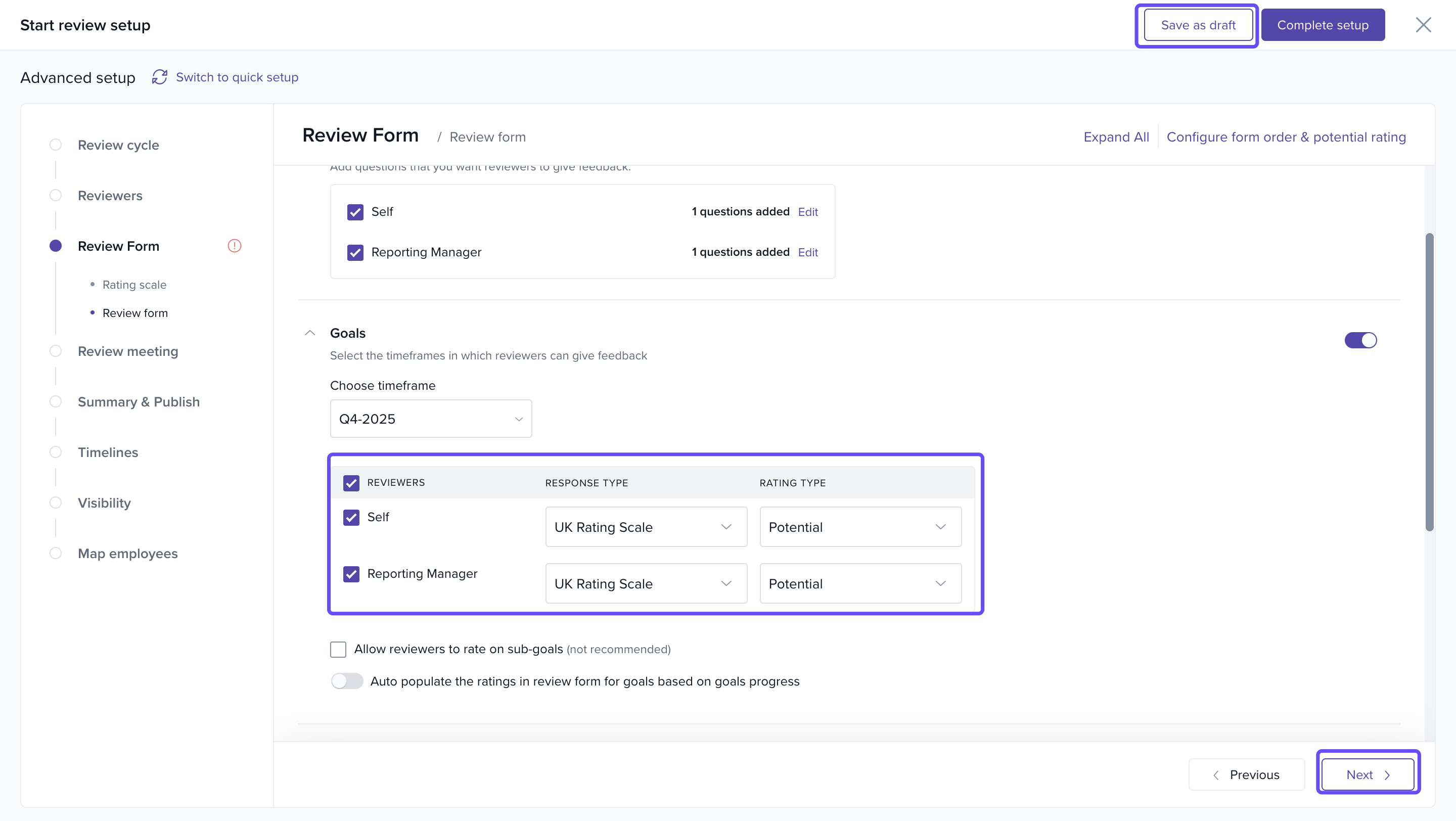Click Save as draft button
The image size is (1456, 821).
click(x=1198, y=25)
